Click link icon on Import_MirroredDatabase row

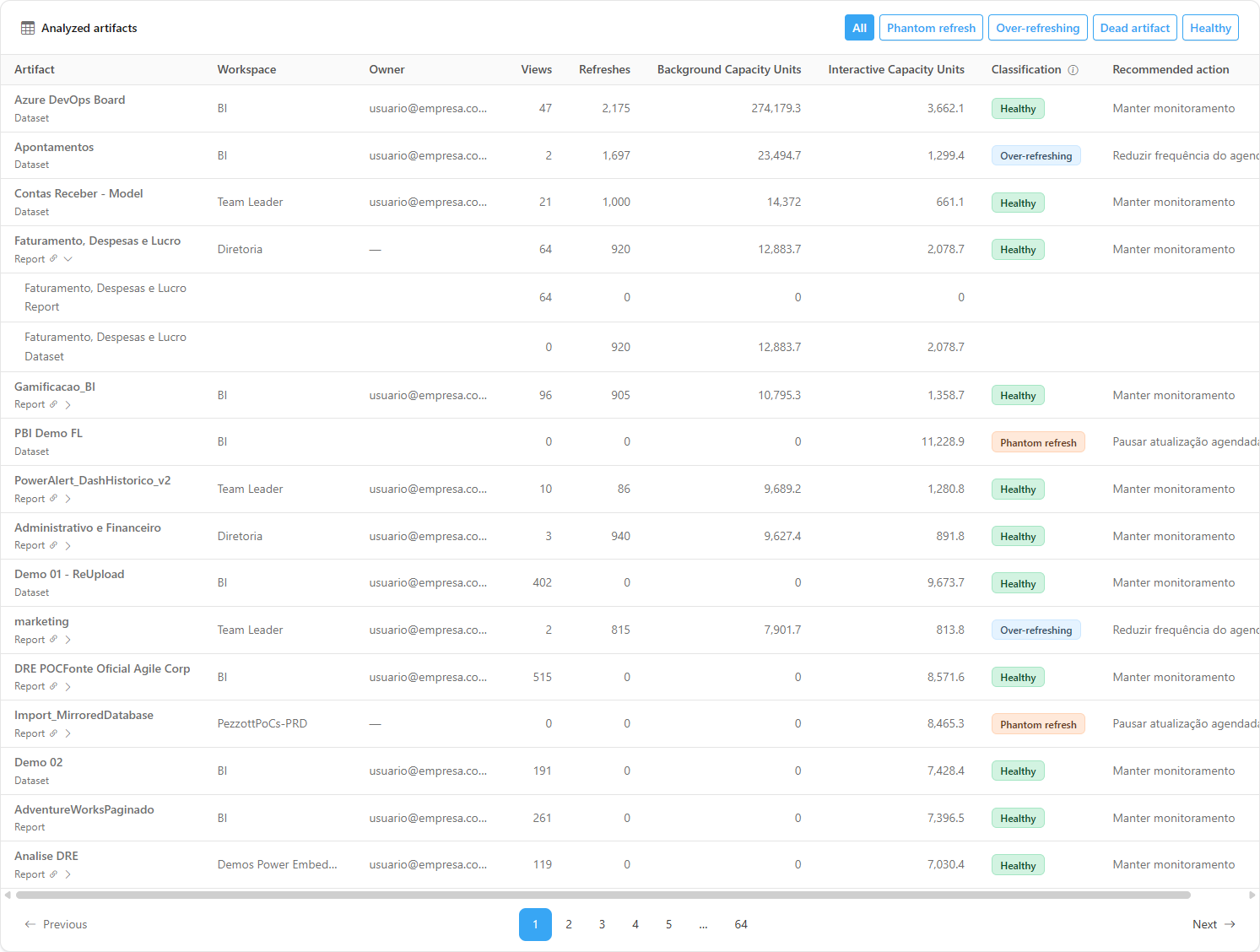tap(53, 733)
